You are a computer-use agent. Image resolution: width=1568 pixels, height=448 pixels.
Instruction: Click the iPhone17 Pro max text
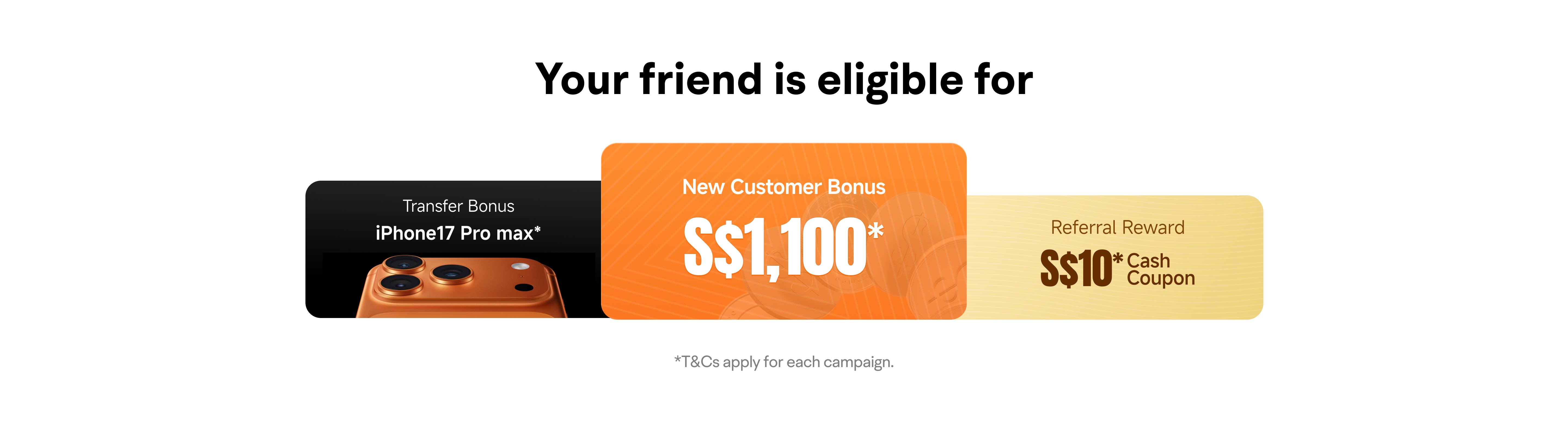tap(454, 233)
